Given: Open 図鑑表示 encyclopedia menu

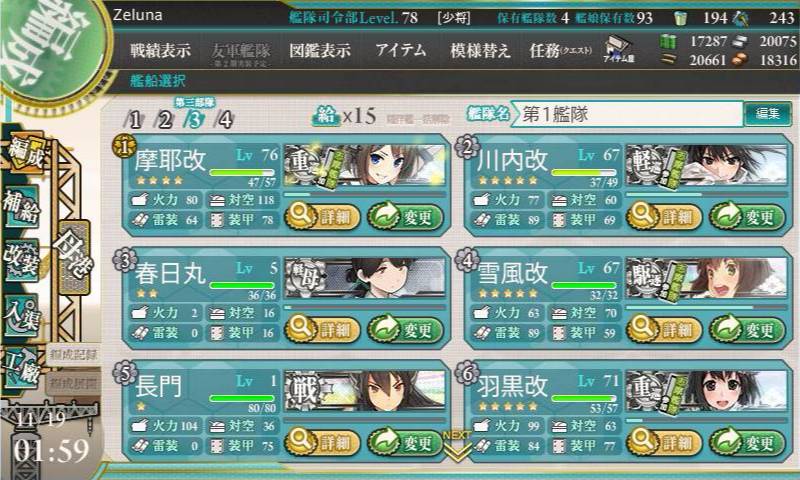Looking at the screenshot, I should (320, 50).
